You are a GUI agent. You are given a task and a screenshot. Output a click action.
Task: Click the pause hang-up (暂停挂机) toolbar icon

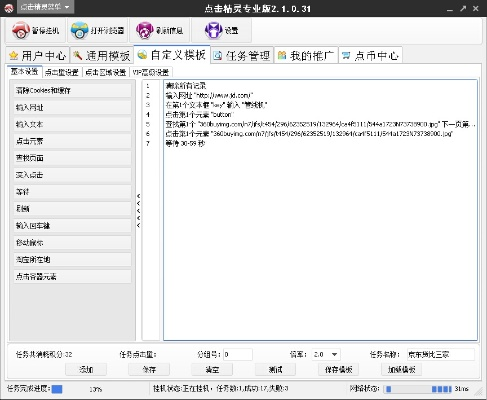coord(35,30)
